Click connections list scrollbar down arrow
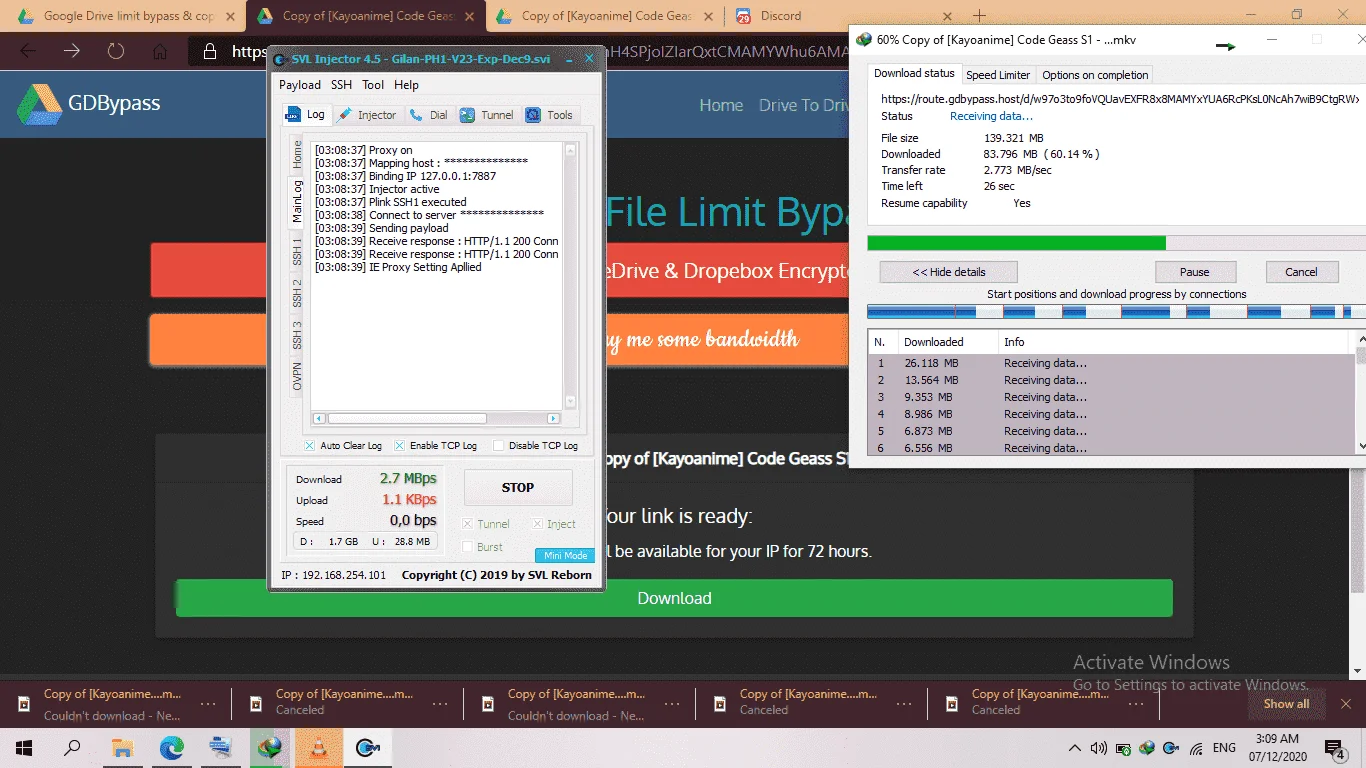1366x768 pixels. click(x=1361, y=446)
